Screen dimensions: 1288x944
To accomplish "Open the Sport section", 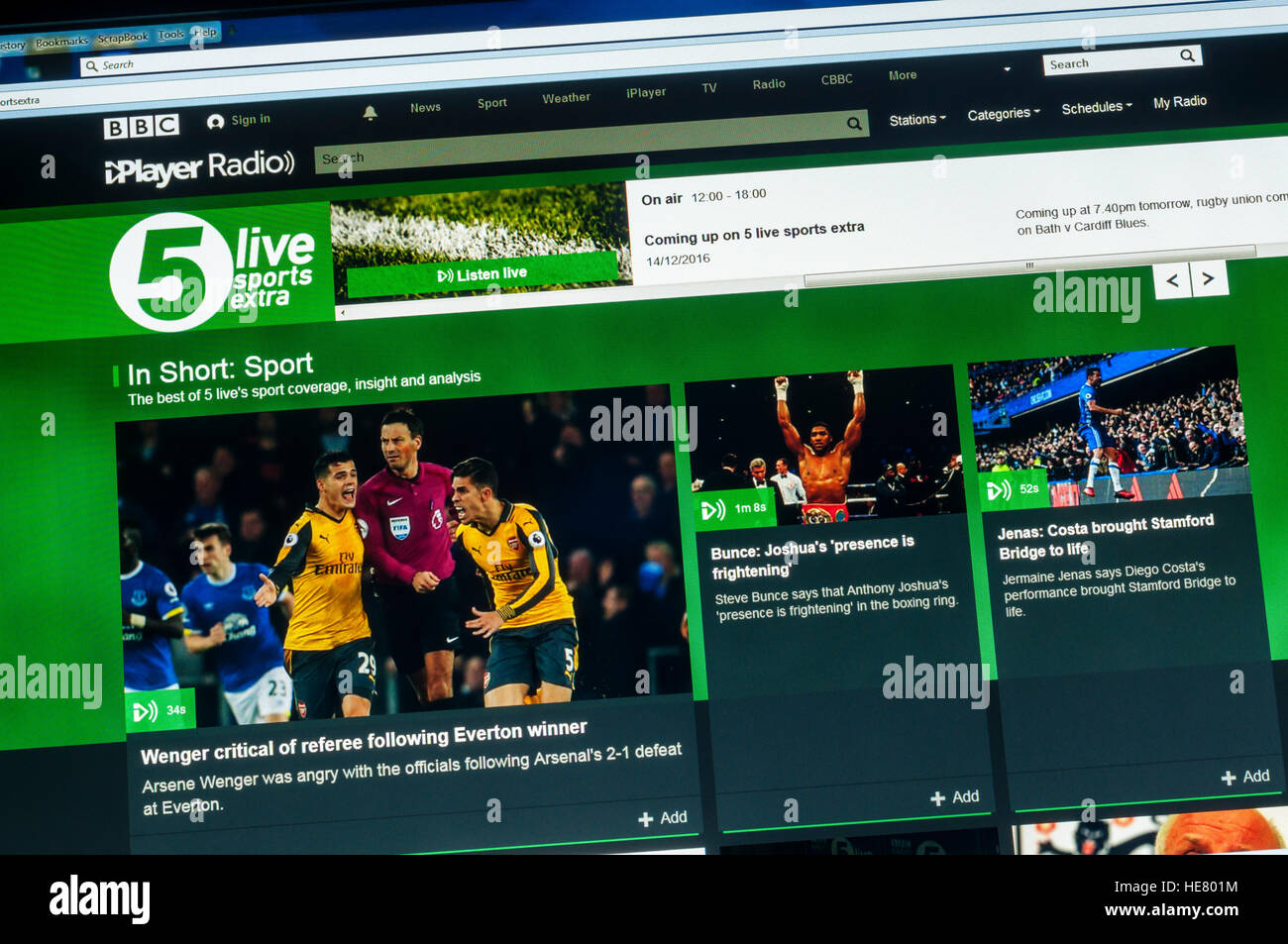I will point(491,103).
